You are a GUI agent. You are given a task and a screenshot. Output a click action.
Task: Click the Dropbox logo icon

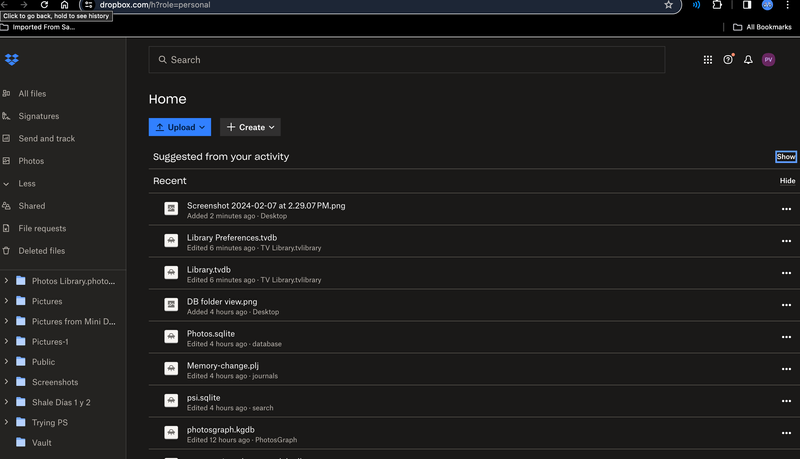click(x=12, y=60)
